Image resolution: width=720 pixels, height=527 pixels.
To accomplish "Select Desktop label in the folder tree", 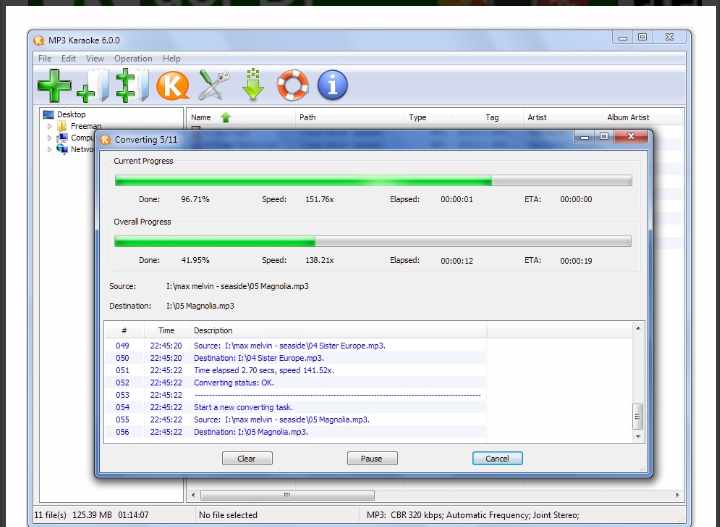I will [71, 114].
